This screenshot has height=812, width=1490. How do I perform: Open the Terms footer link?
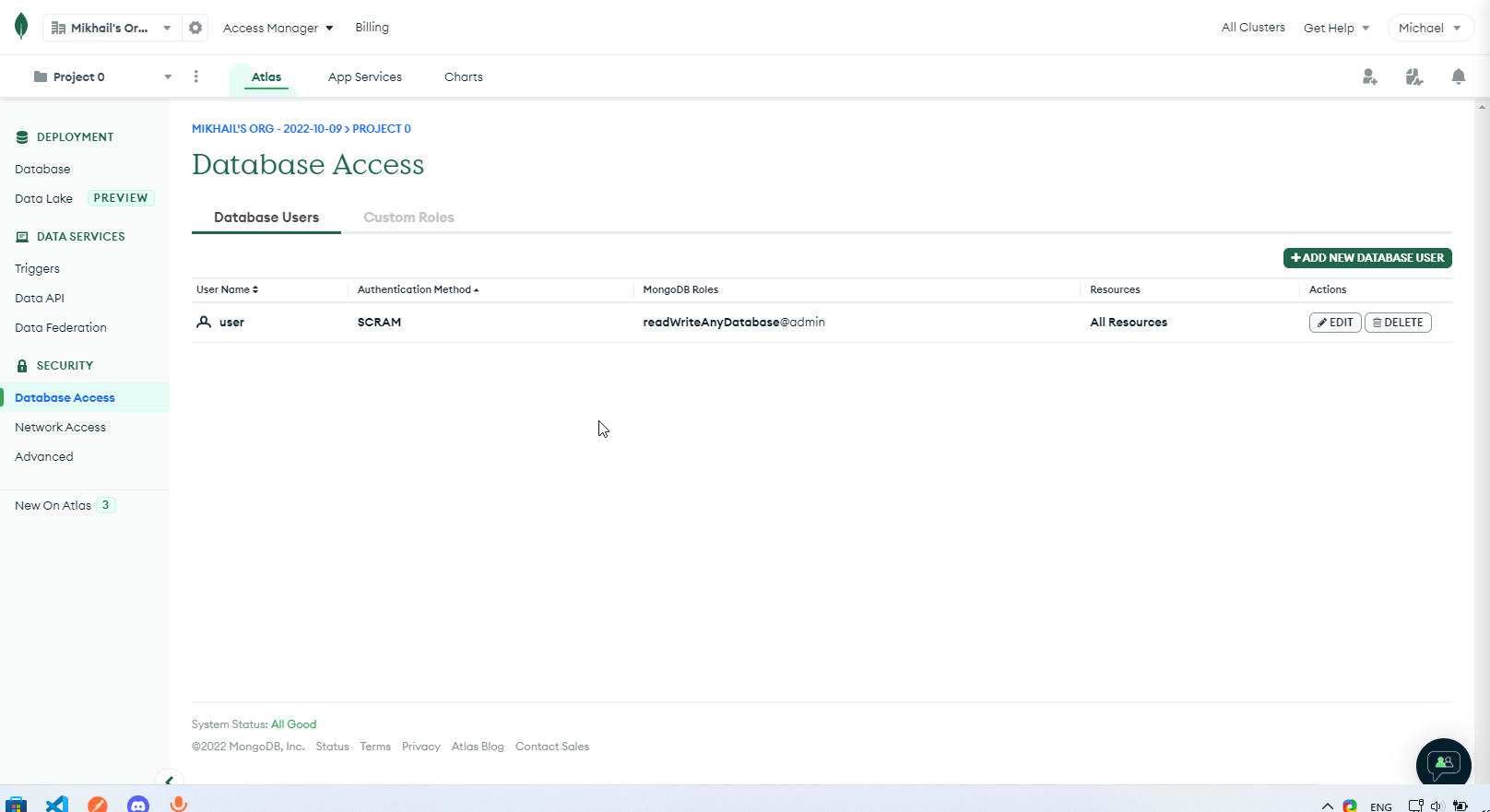(375, 747)
